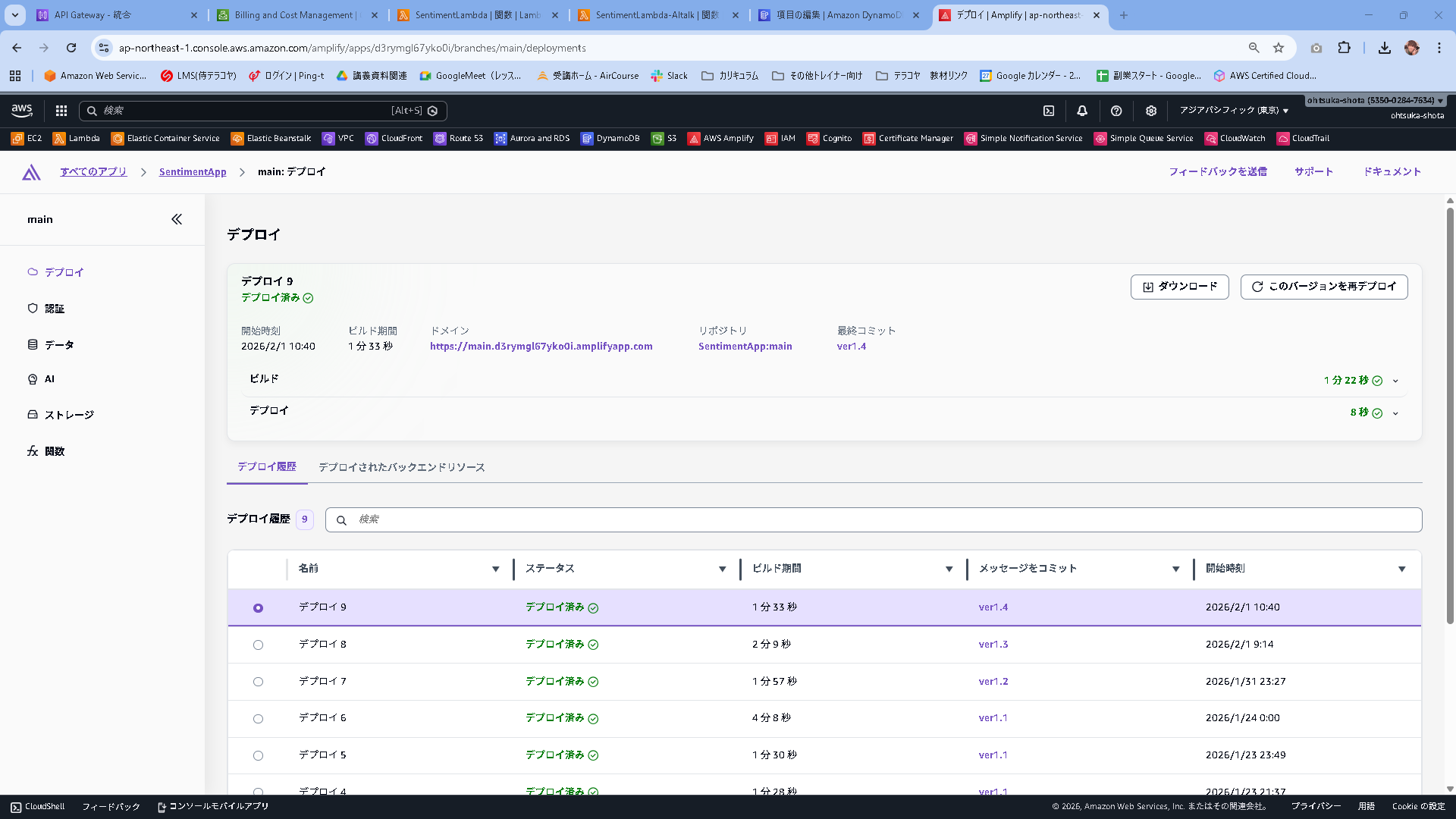The height and width of the screenshot is (819, 1456).
Task: Expand the デプロイ 8 秒 step chevron
Action: pos(1395,413)
